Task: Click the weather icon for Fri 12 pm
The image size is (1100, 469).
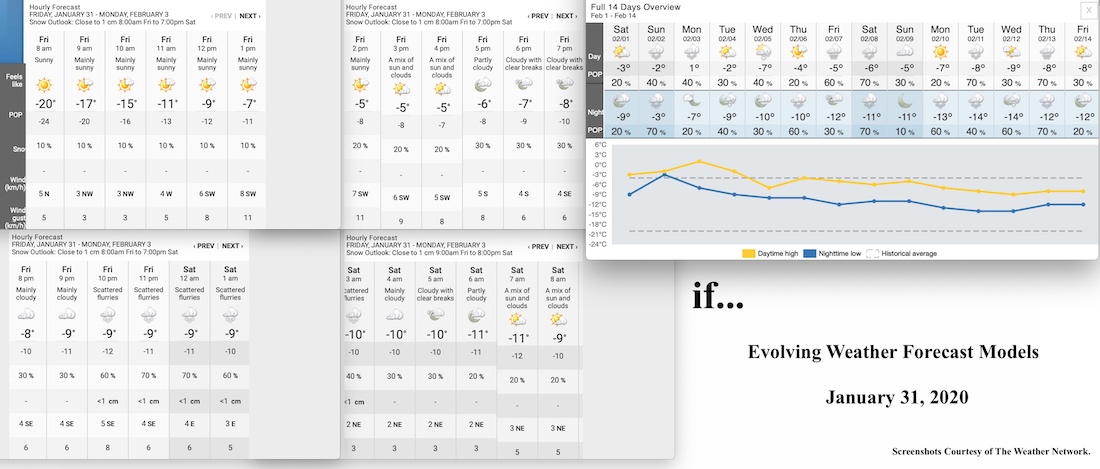Action: point(207,86)
